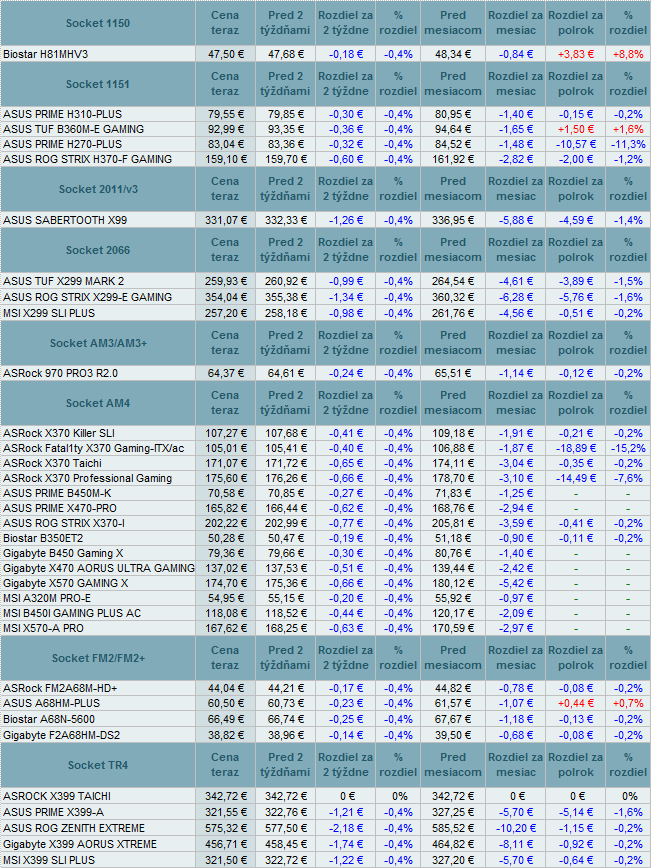Click MSI X570-A PRO name
The width and height of the screenshot is (651, 868).
[x=43, y=628]
